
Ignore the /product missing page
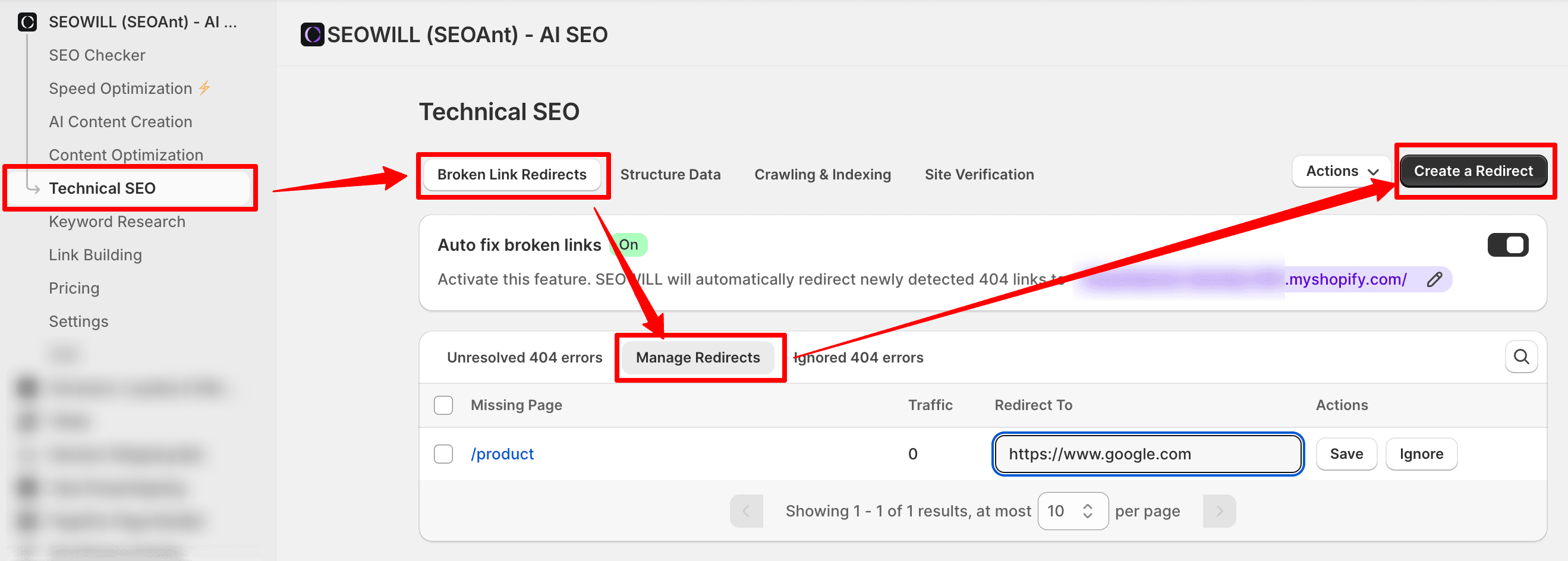(1421, 454)
